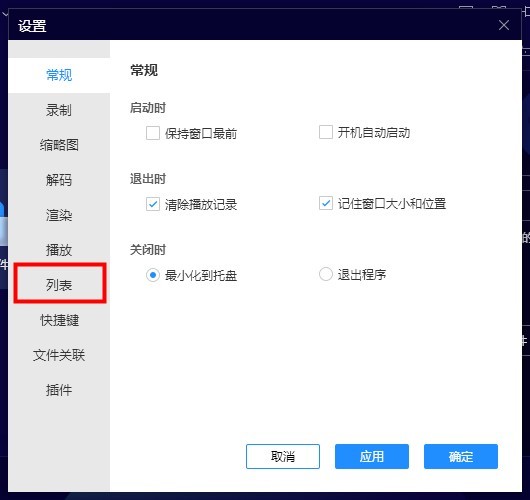Enable 保持窗口最前 checkbox
Image resolution: width=530 pixels, height=500 pixels.
(x=153, y=133)
